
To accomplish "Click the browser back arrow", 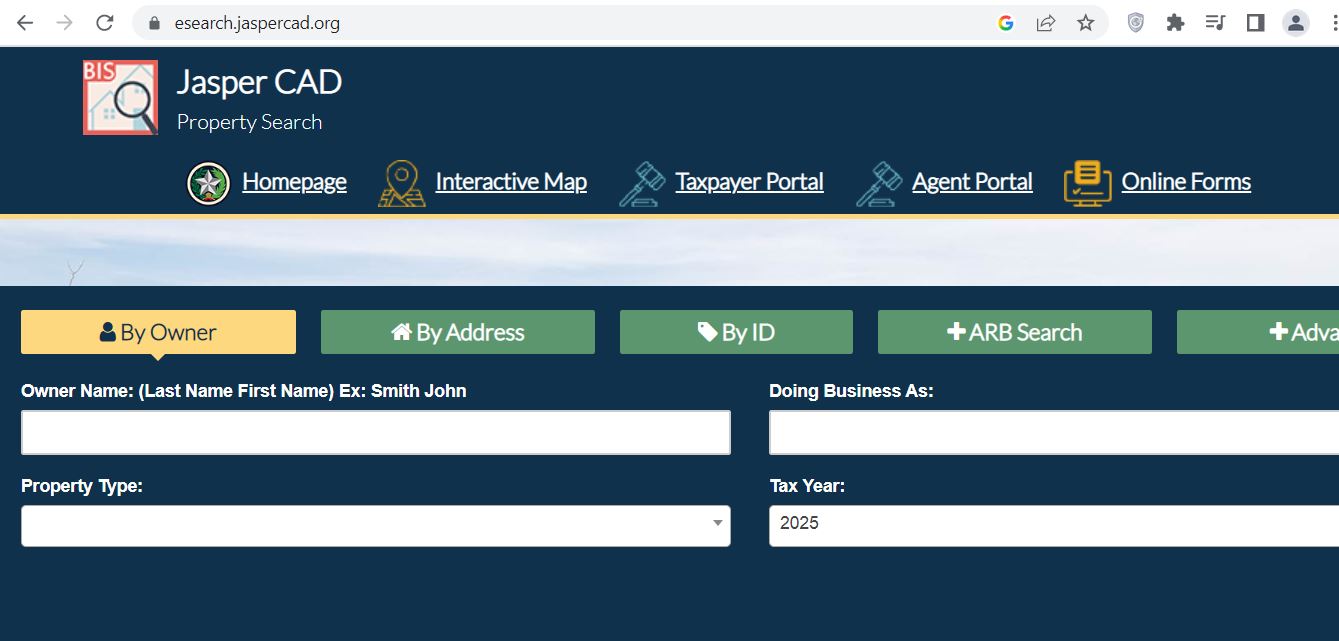I will tap(25, 23).
